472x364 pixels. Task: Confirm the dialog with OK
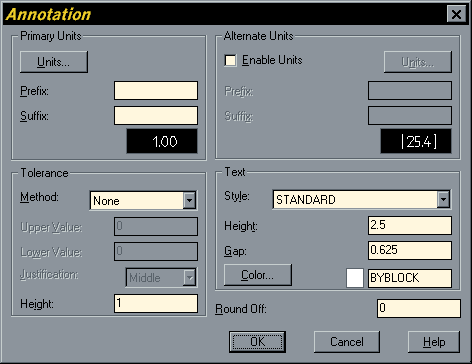point(257,342)
